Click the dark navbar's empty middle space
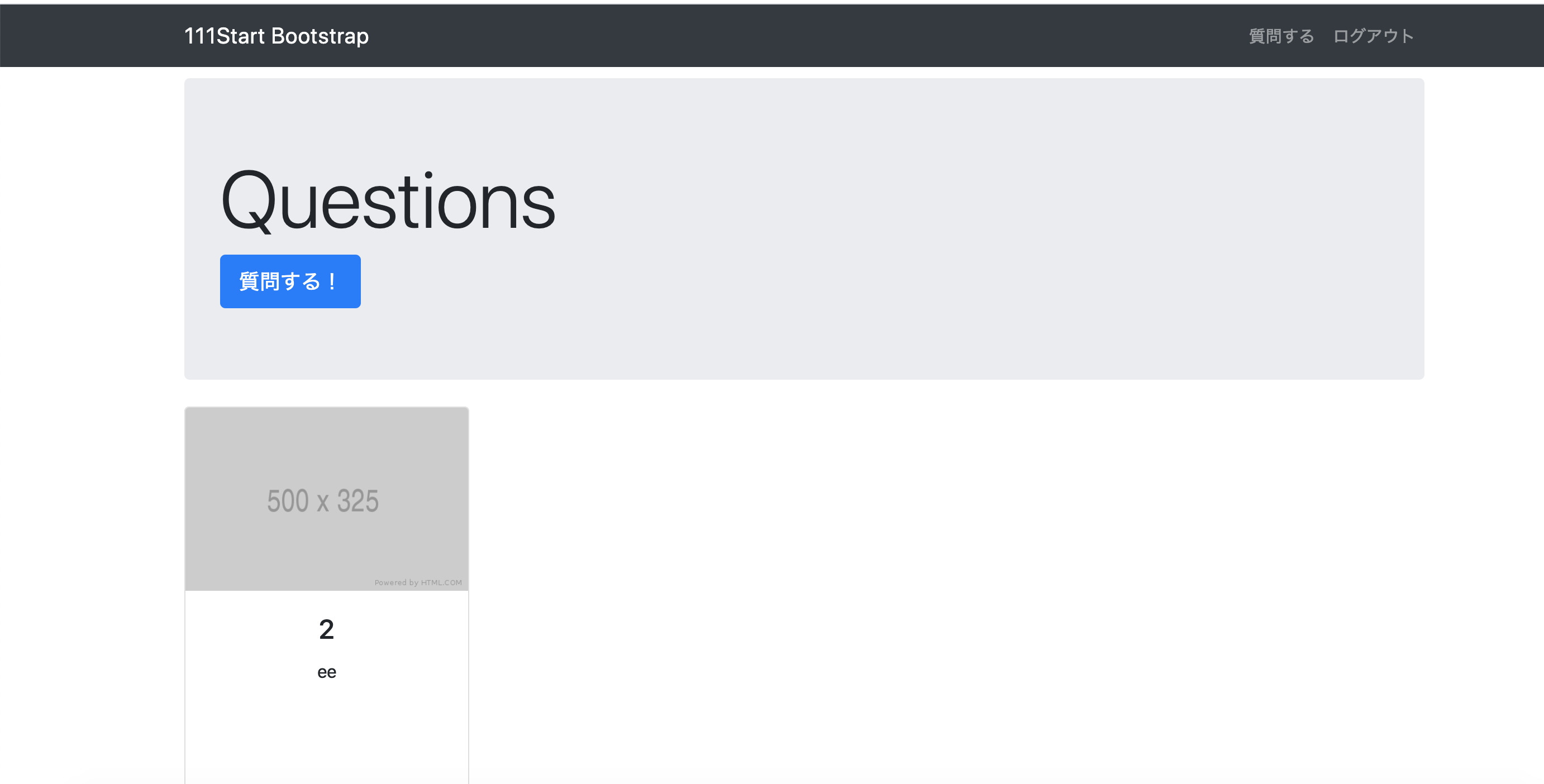The width and height of the screenshot is (1544, 784). (x=779, y=36)
